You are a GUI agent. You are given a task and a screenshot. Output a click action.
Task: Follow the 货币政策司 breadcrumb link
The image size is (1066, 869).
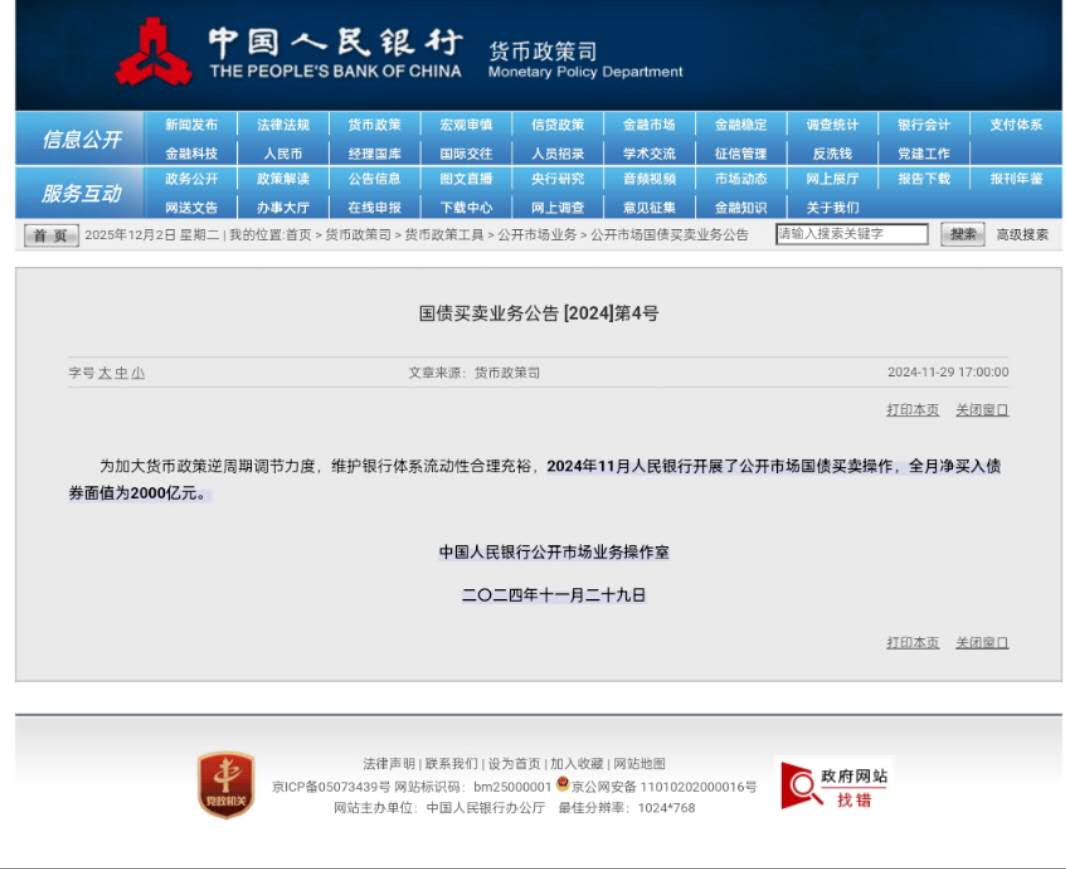[358, 235]
